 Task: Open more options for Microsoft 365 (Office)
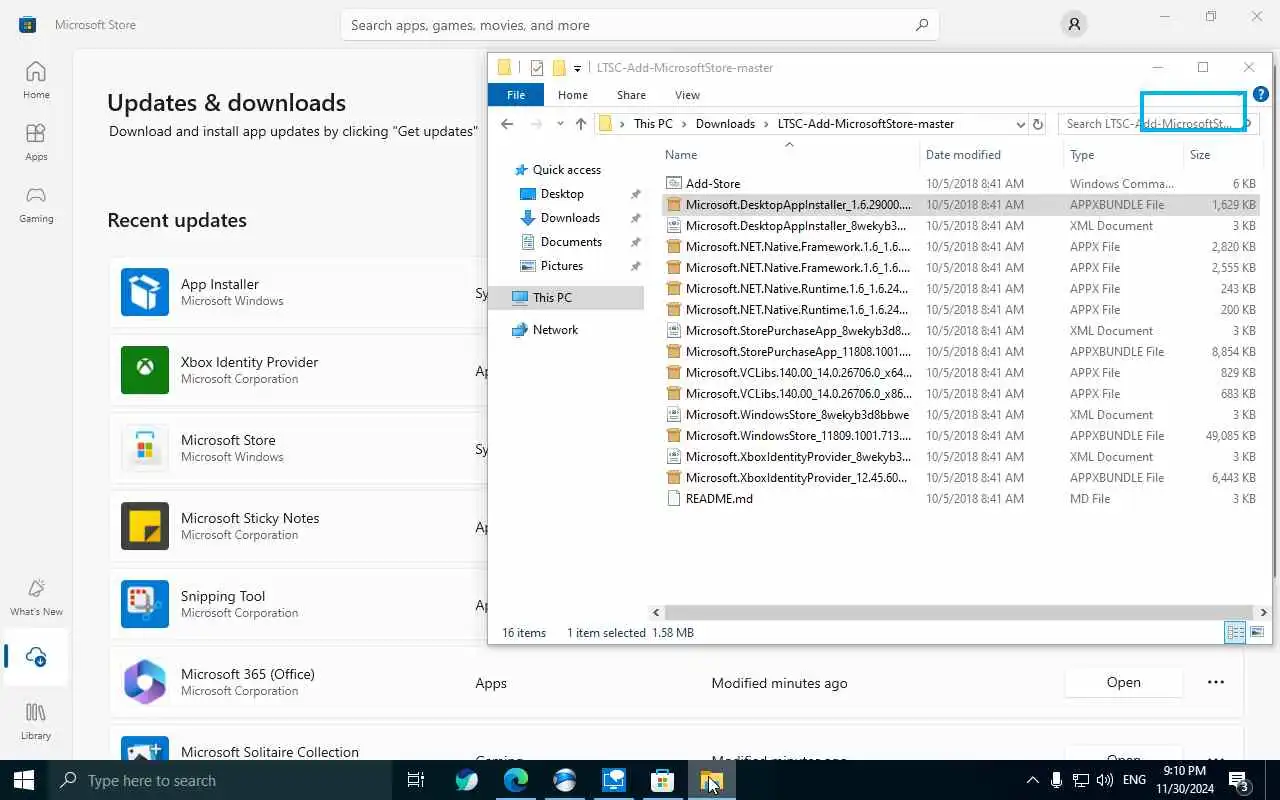coord(1216,682)
